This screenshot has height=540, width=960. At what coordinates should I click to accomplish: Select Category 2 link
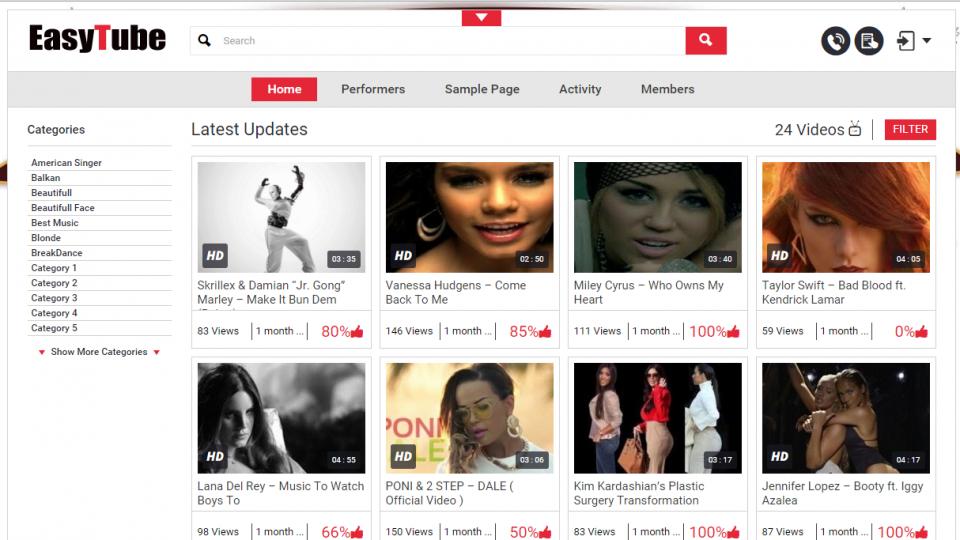[x=54, y=283]
